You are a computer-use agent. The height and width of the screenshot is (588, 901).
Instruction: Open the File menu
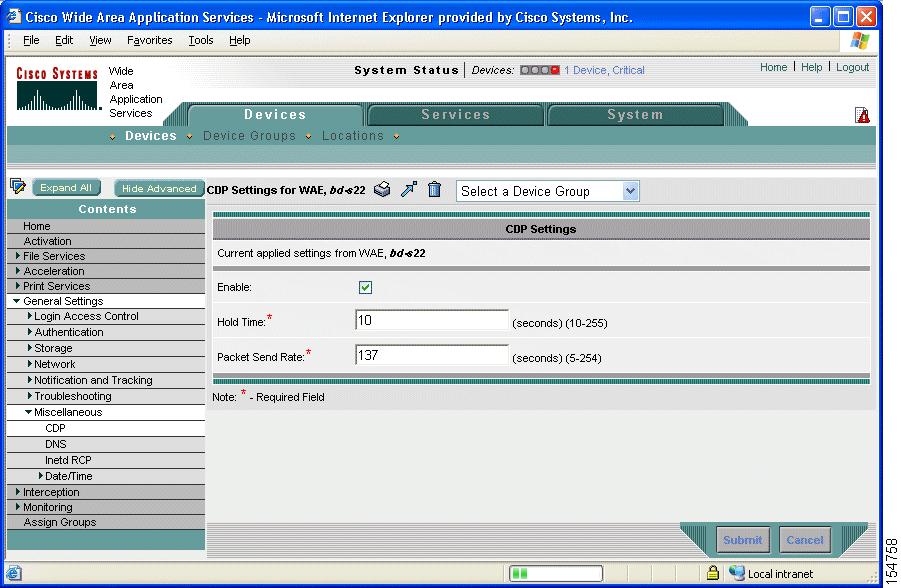(31, 40)
